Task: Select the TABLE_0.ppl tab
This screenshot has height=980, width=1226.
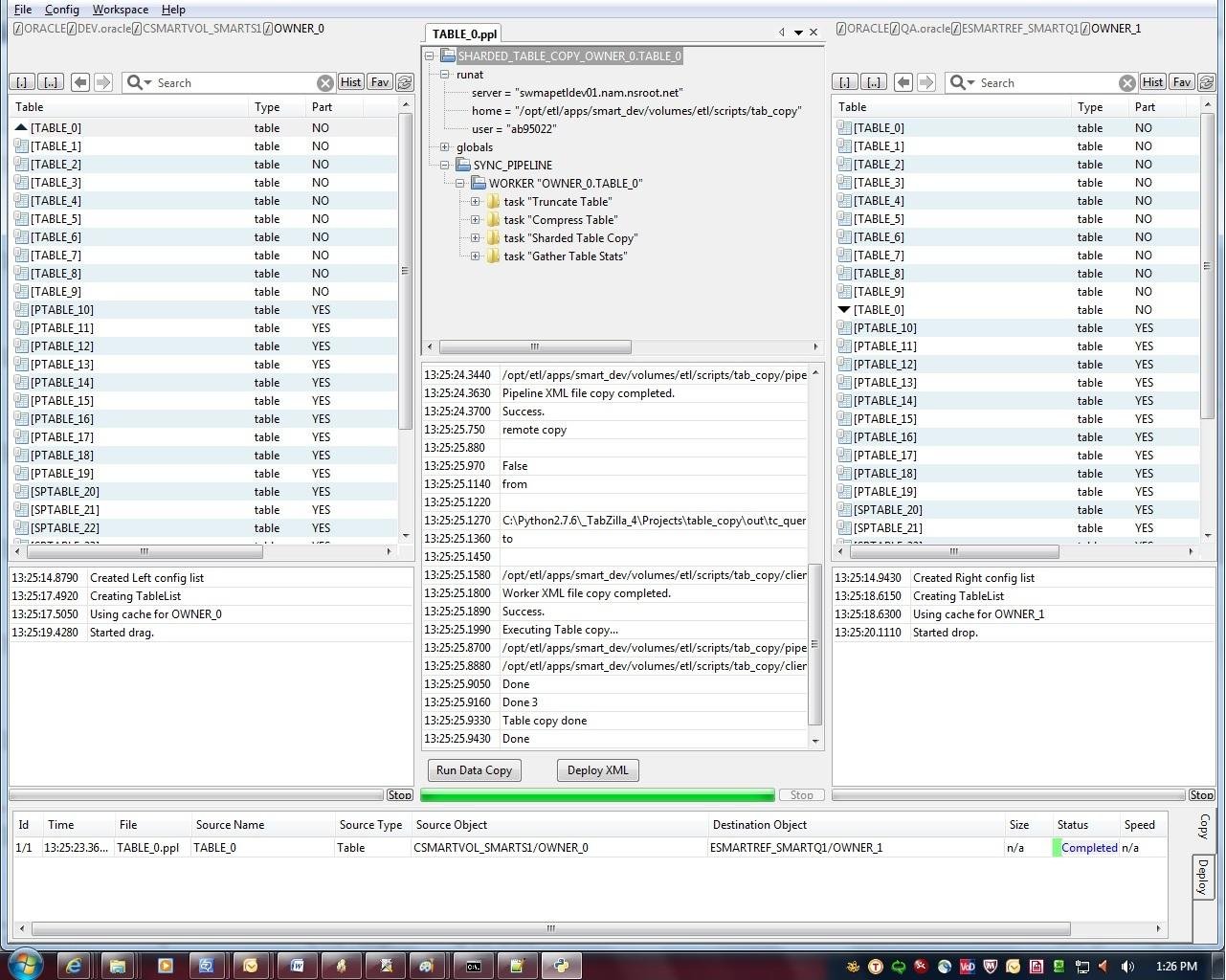Action: (464, 33)
